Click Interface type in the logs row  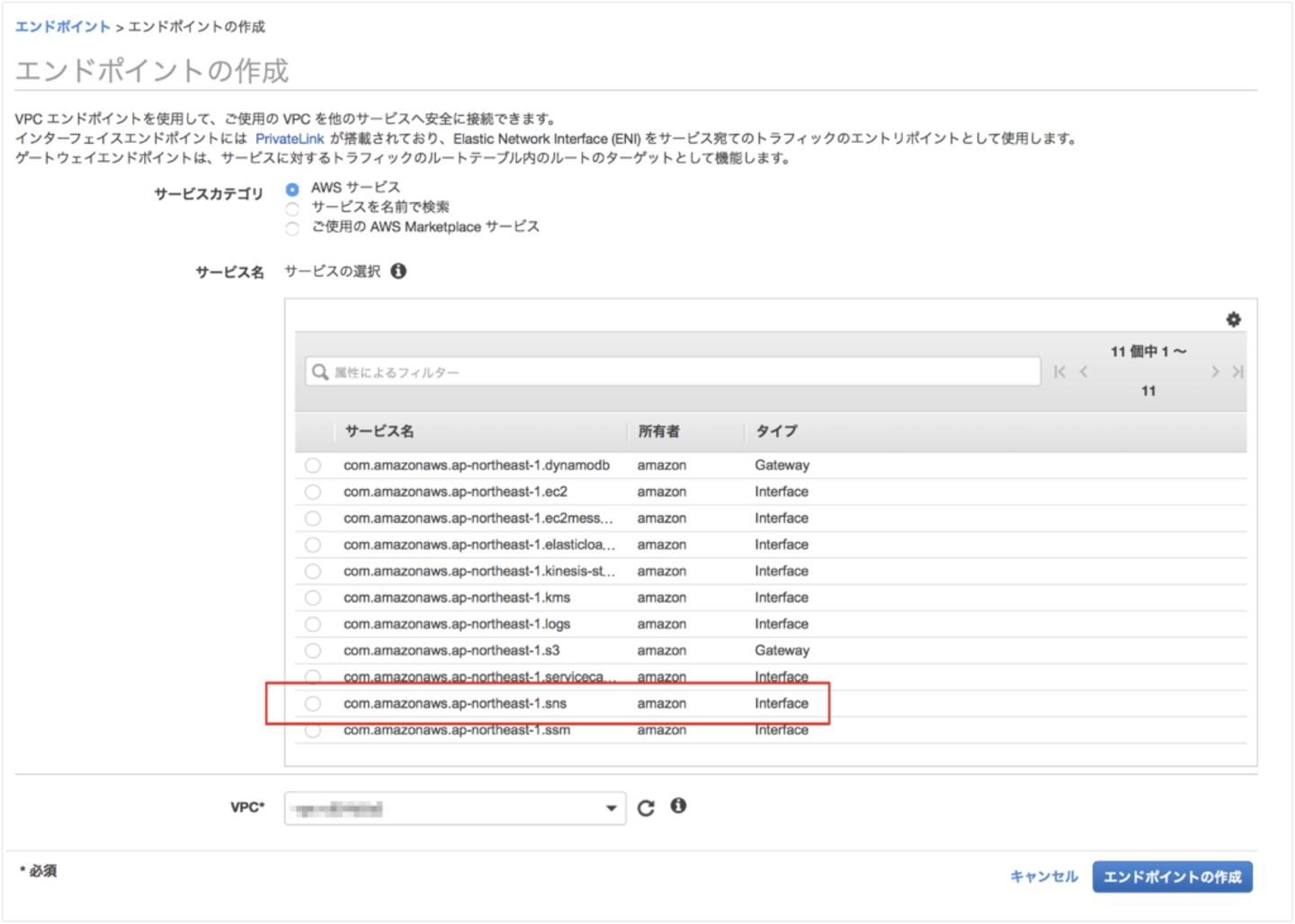pyautogui.click(x=781, y=624)
